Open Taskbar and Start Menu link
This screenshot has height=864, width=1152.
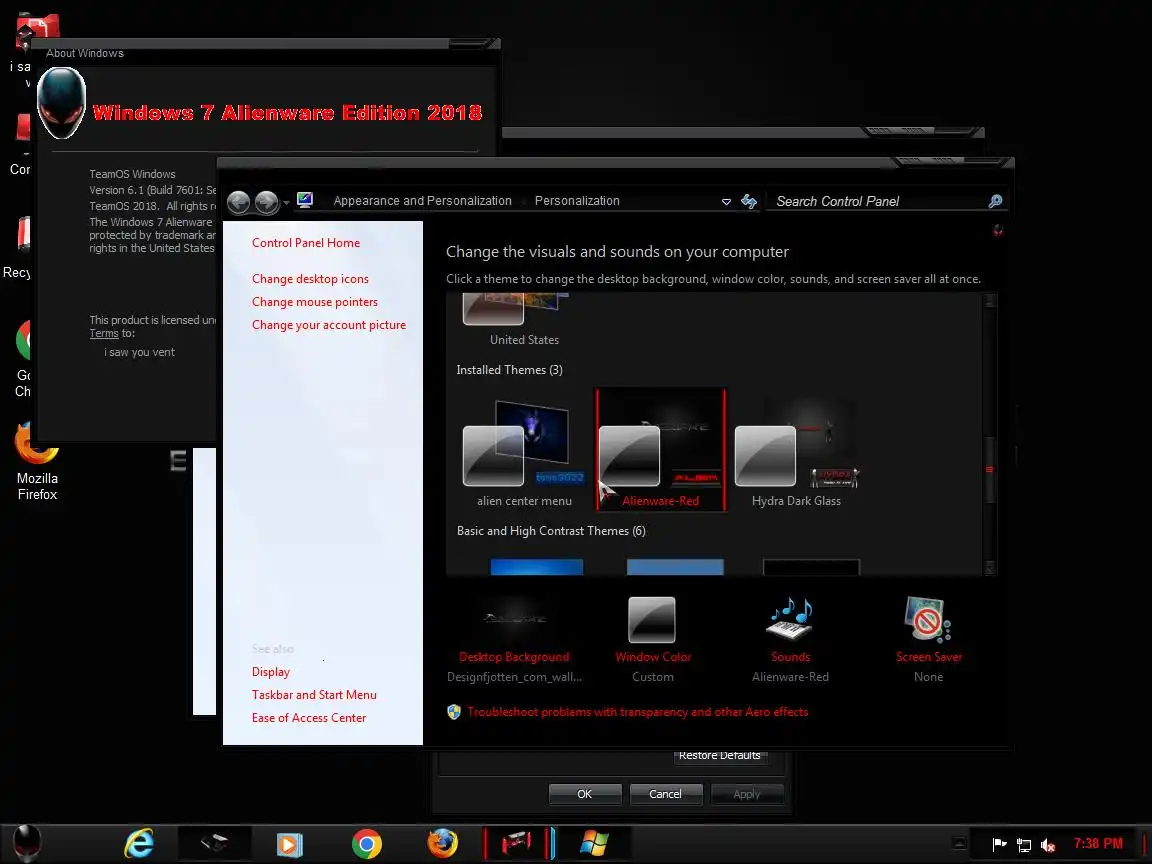pyautogui.click(x=314, y=695)
